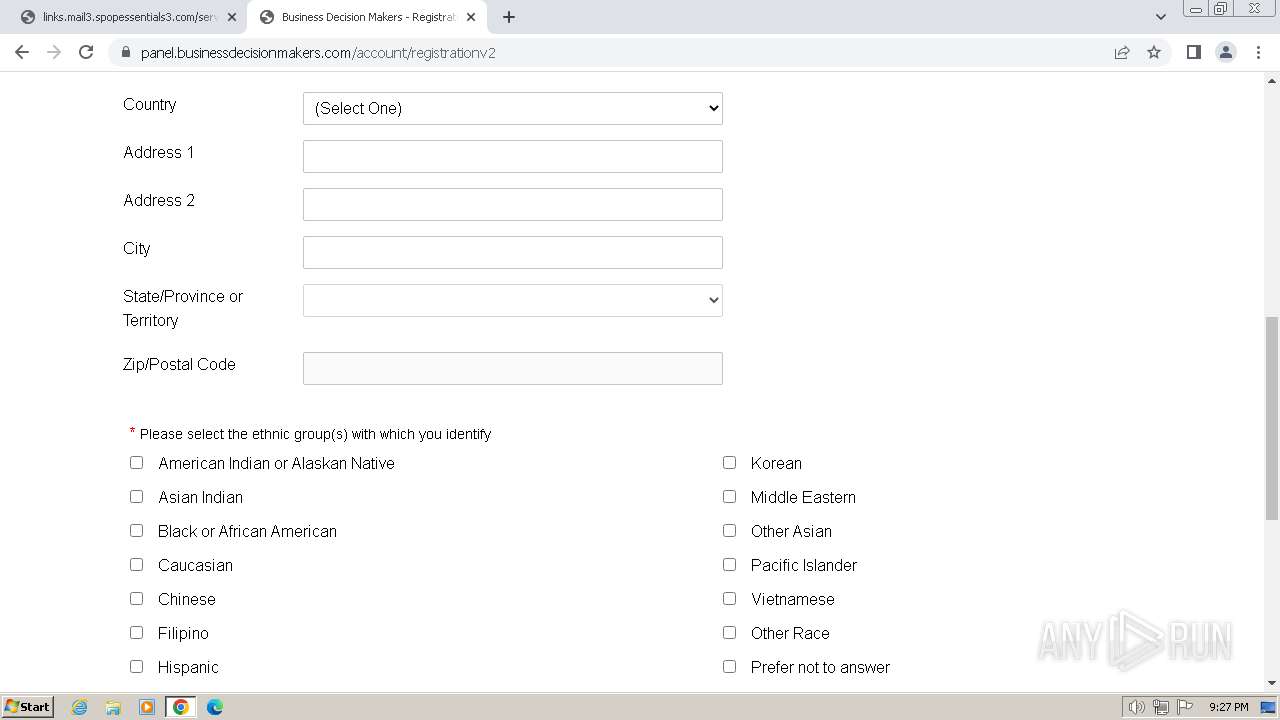View site security lock info

[126, 52]
